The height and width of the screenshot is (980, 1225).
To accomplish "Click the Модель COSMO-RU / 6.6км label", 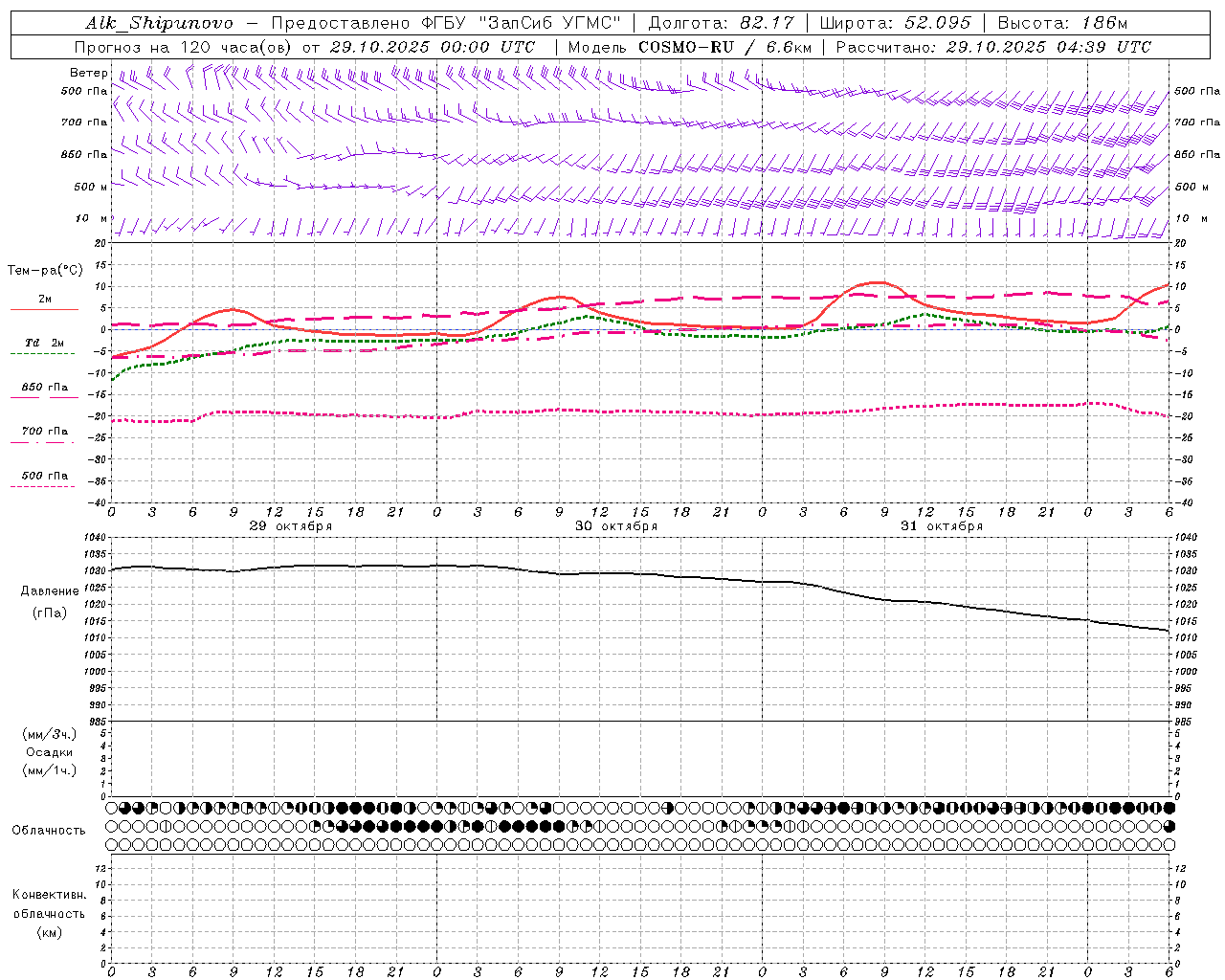I will [690, 47].
